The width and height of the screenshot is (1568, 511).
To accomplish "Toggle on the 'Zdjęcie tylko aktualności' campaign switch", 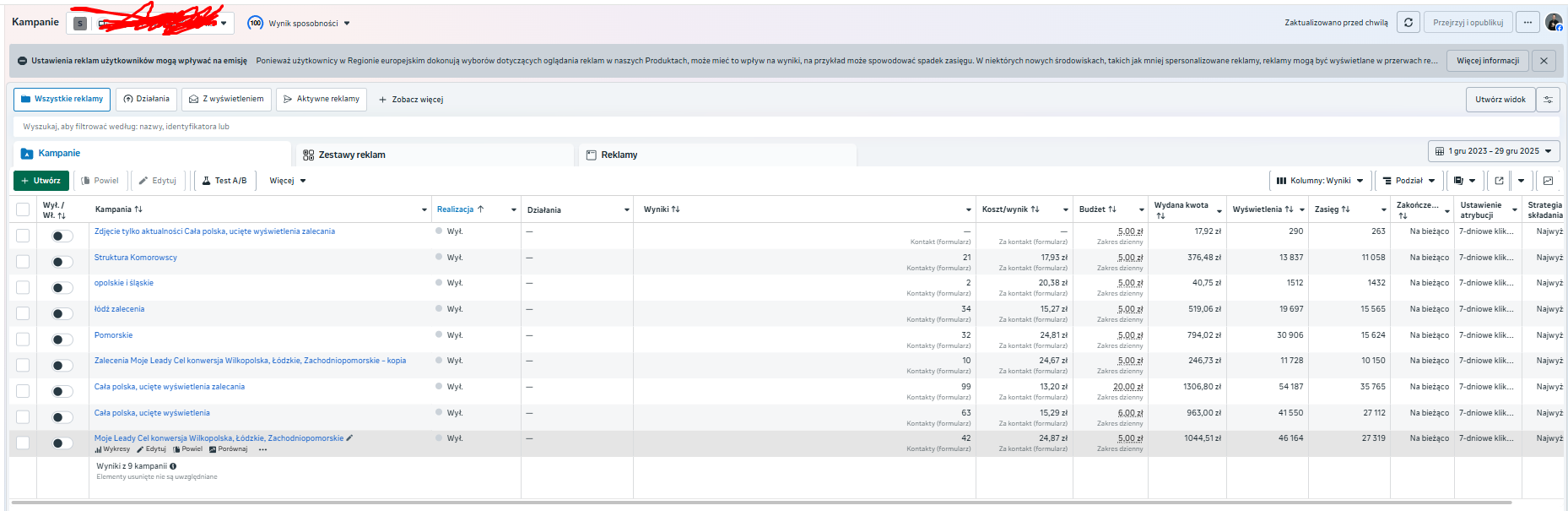I will (62, 236).
